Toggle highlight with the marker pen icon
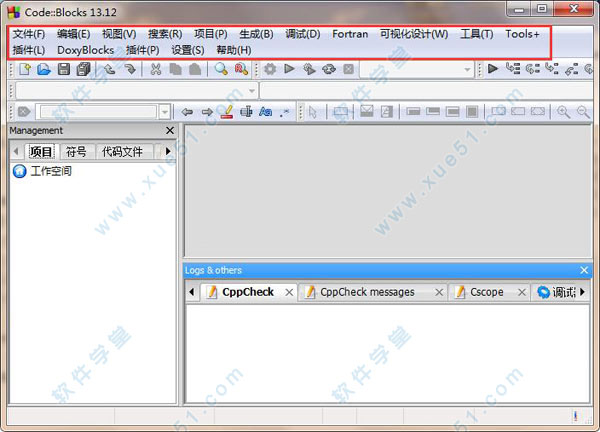The width and height of the screenshot is (600, 432). 227,111
